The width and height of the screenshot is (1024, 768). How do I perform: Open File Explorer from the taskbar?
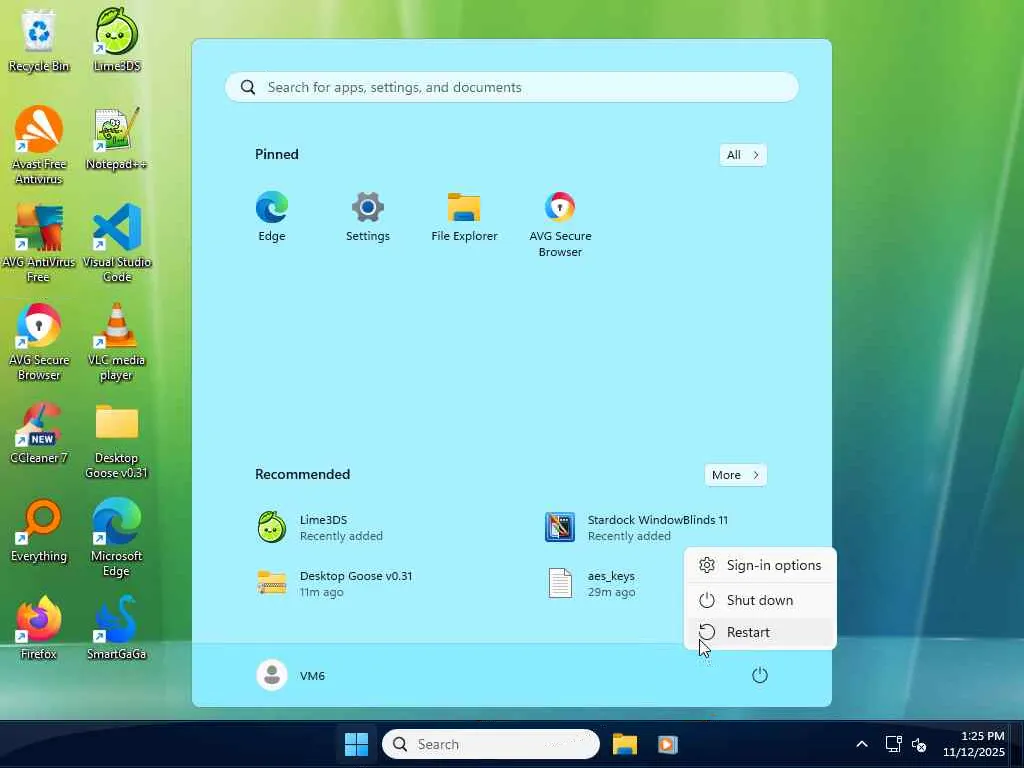pyautogui.click(x=624, y=744)
